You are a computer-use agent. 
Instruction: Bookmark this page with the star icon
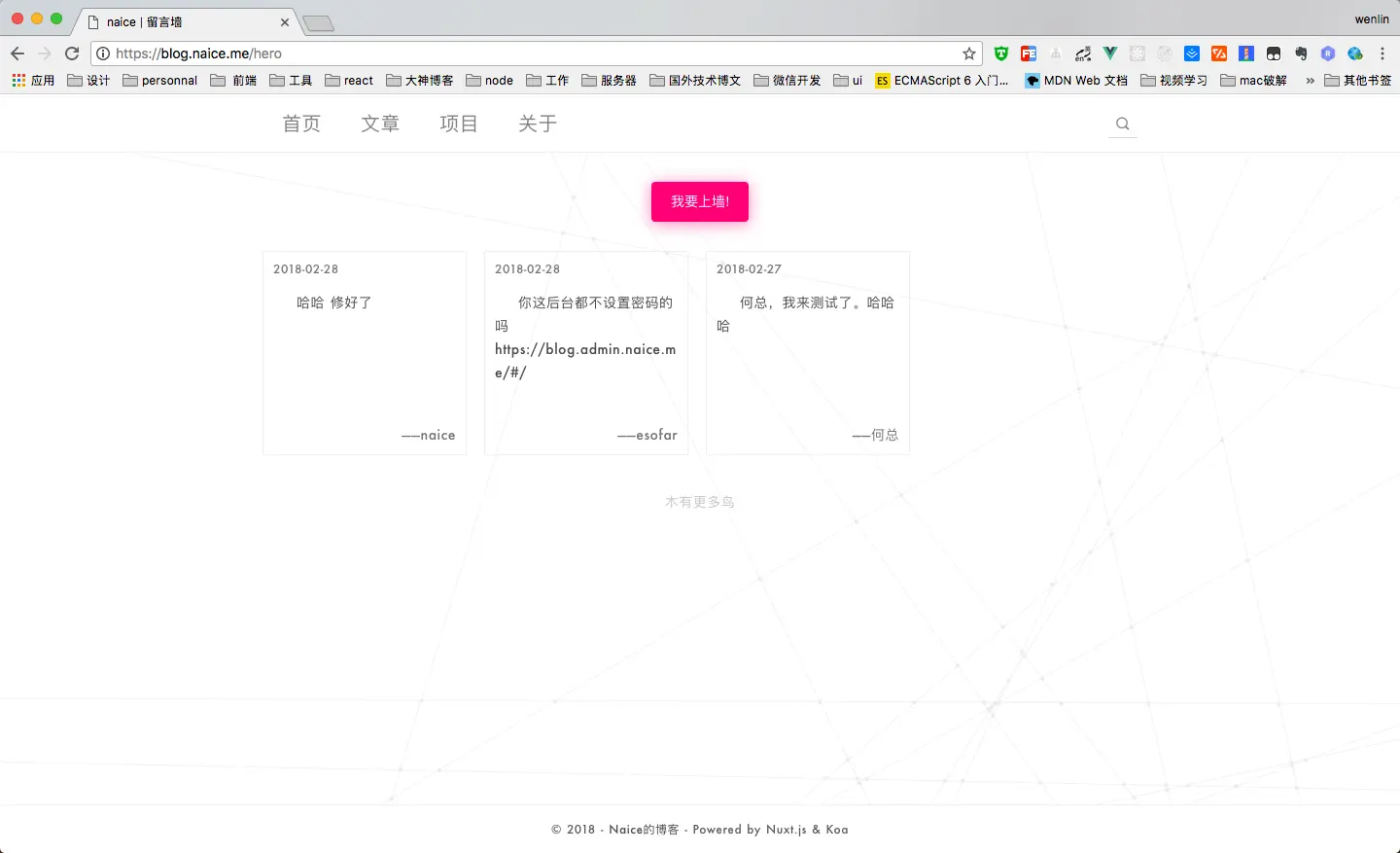coord(969,53)
